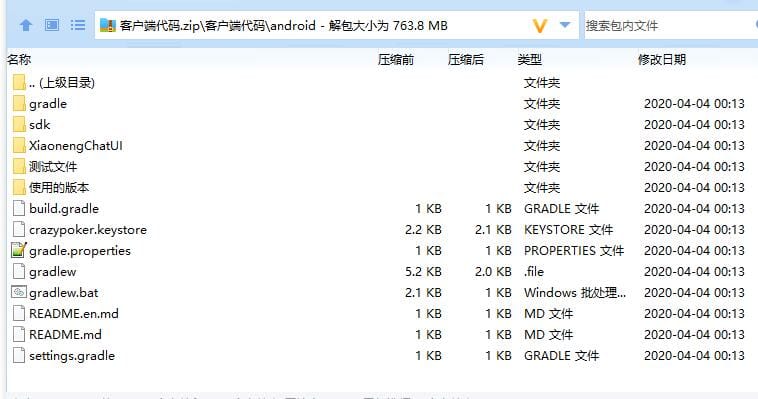Switch to list view icon
The height and width of the screenshot is (399, 758).
(x=77, y=25)
